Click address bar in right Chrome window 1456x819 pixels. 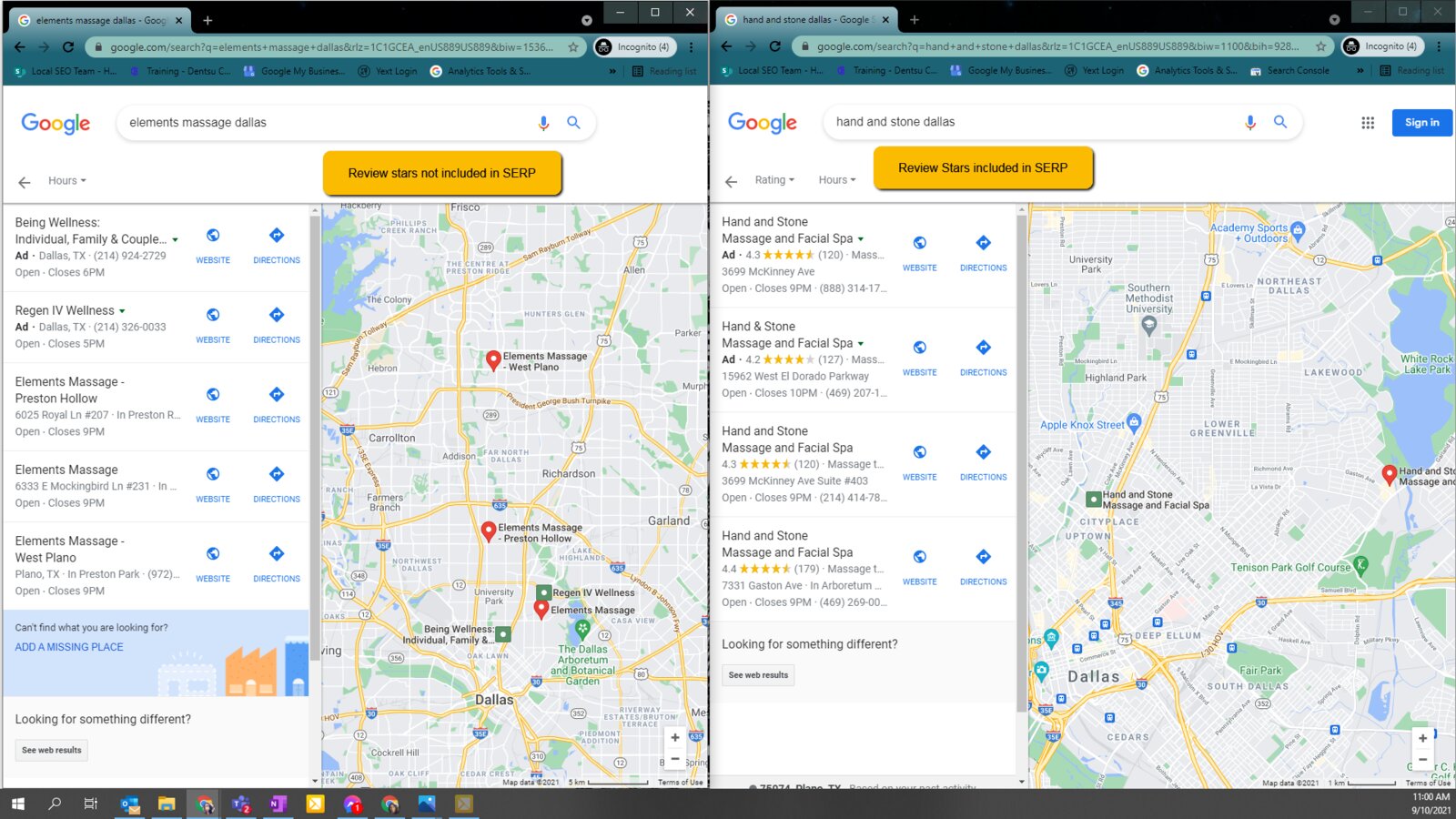click(x=1062, y=46)
